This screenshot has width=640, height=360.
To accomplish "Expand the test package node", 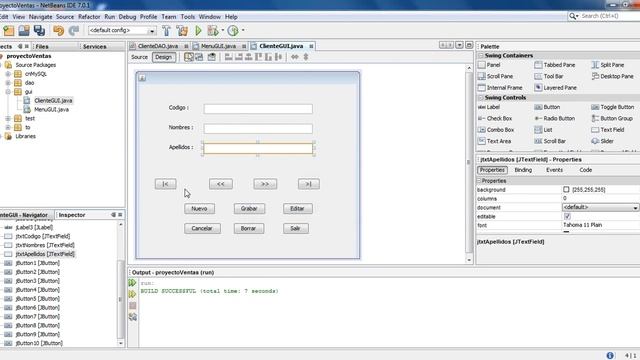I will click(8, 118).
